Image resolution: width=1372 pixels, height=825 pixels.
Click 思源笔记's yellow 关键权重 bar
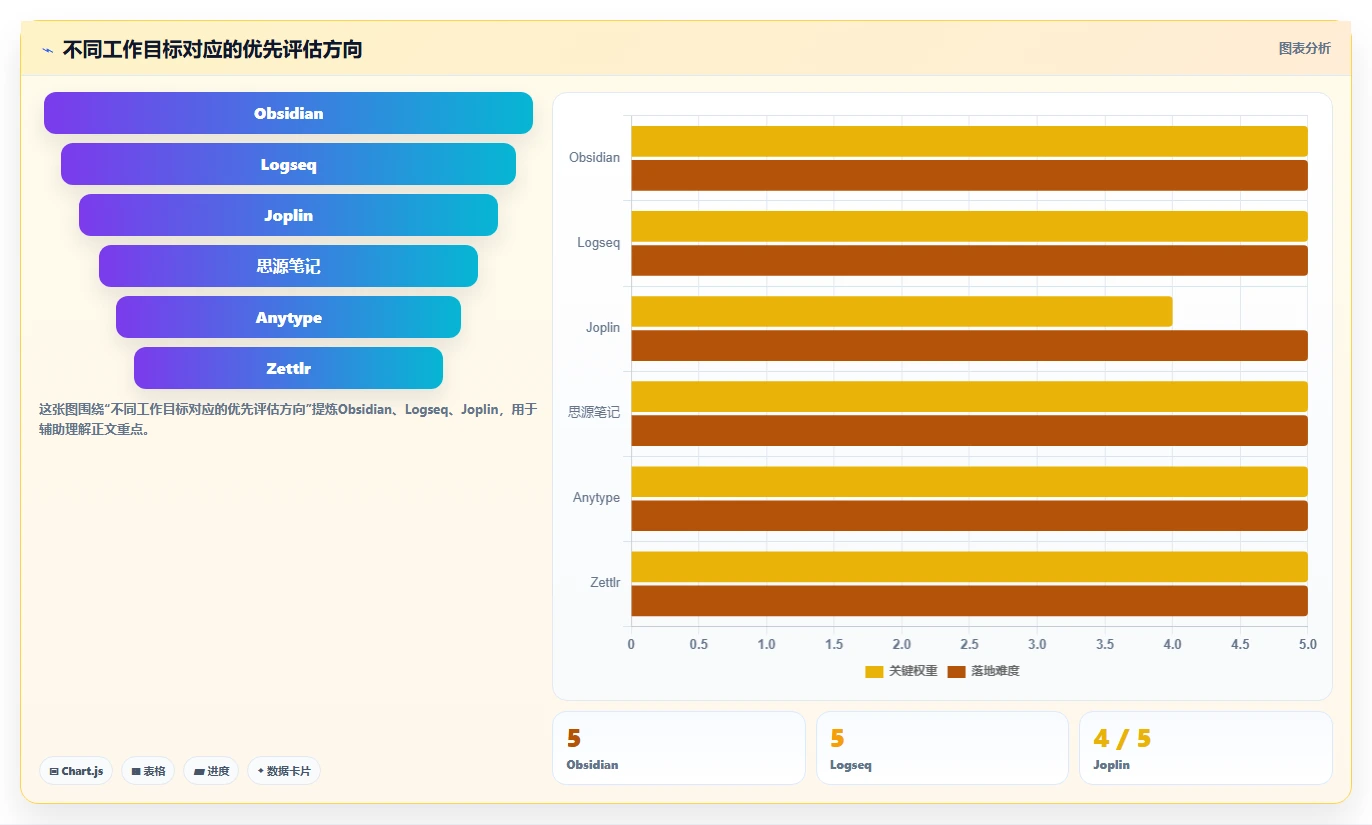[x=969, y=396]
